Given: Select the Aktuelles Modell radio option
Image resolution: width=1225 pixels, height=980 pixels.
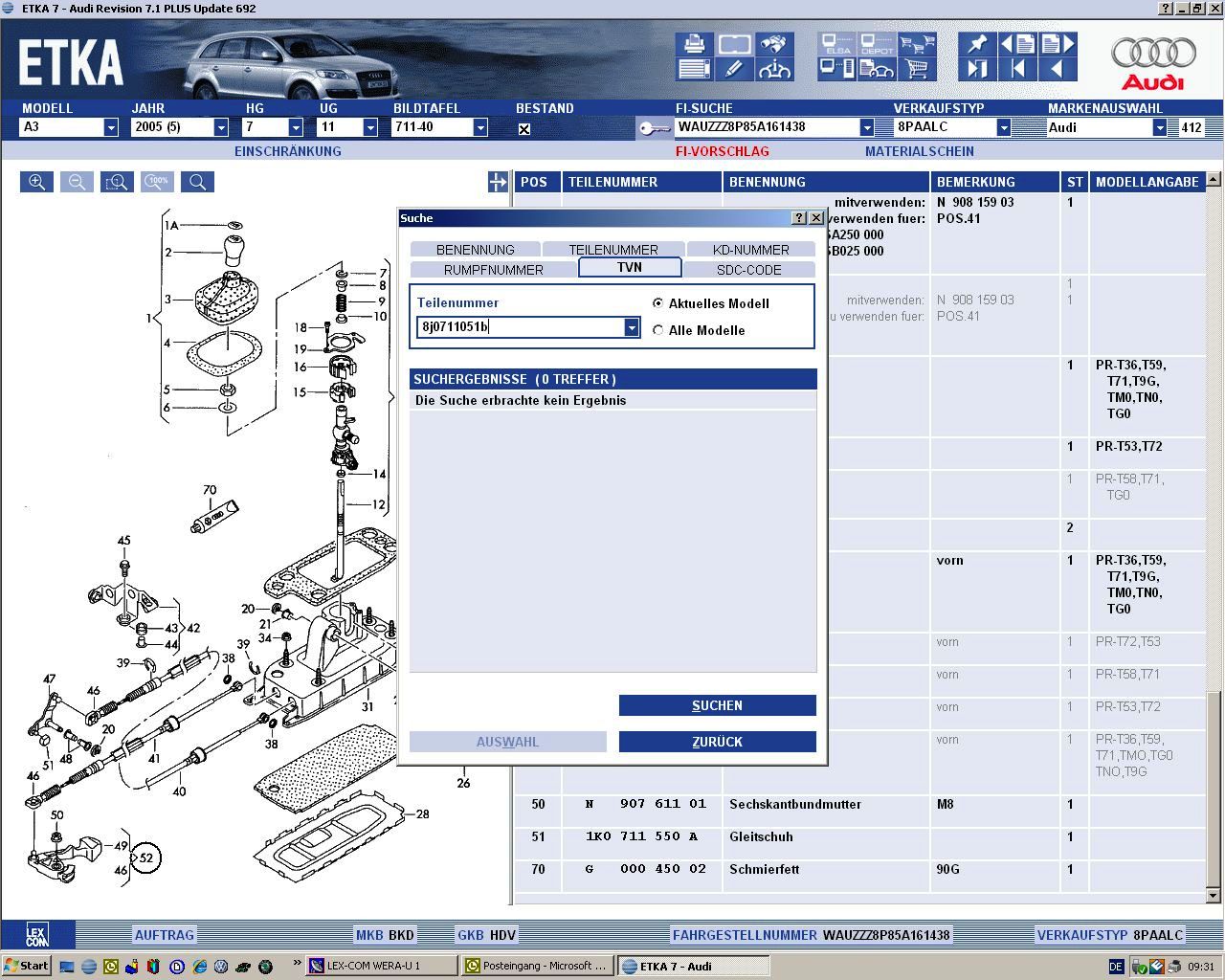Looking at the screenshot, I should 657,303.
